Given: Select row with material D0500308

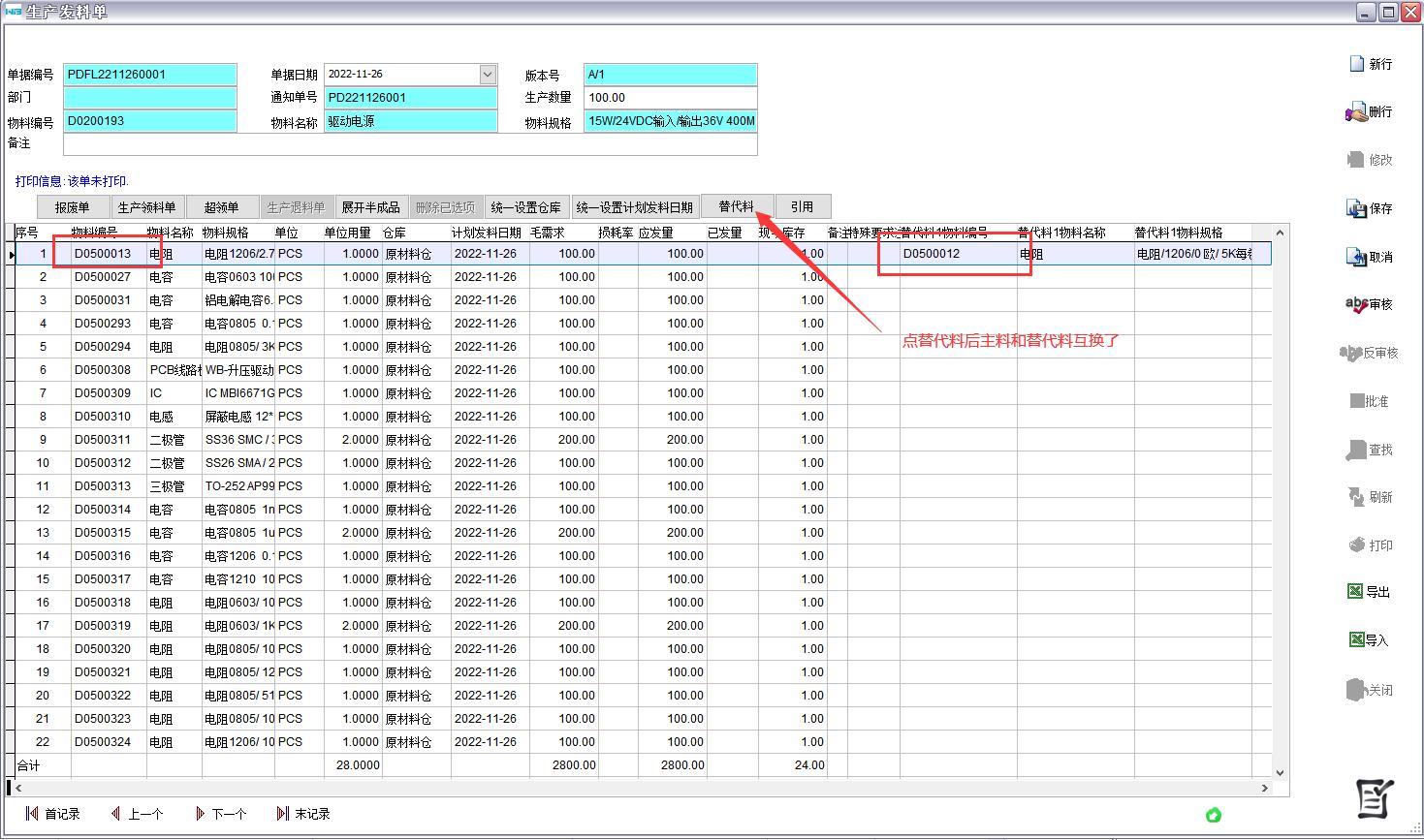Looking at the screenshot, I should [103, 370].
